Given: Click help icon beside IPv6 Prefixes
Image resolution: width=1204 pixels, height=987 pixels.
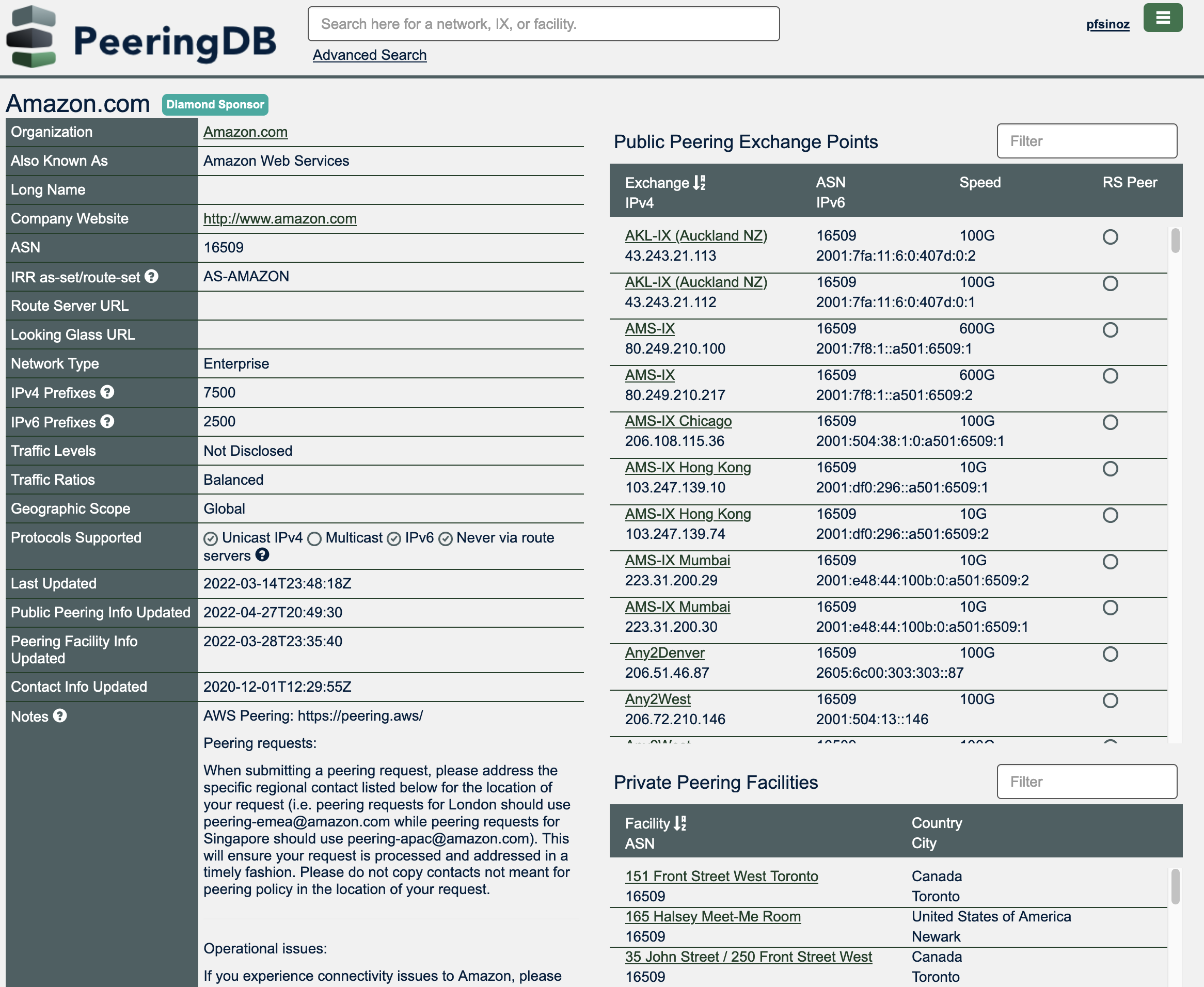Looking at the screenshot, I should (x=107, y=421).
